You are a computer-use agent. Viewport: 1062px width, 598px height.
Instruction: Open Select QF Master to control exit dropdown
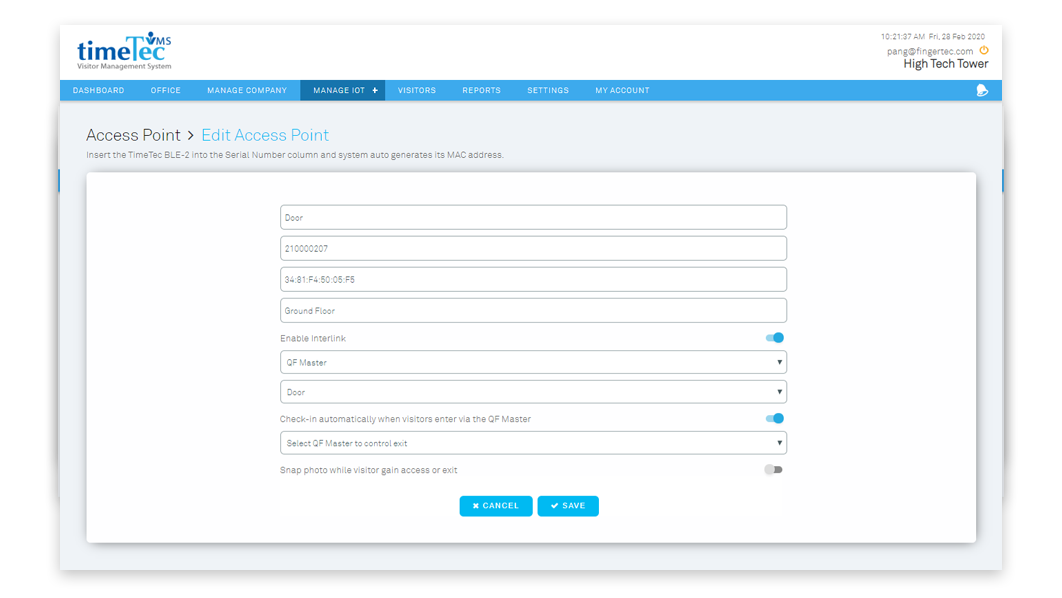point(533,443)
